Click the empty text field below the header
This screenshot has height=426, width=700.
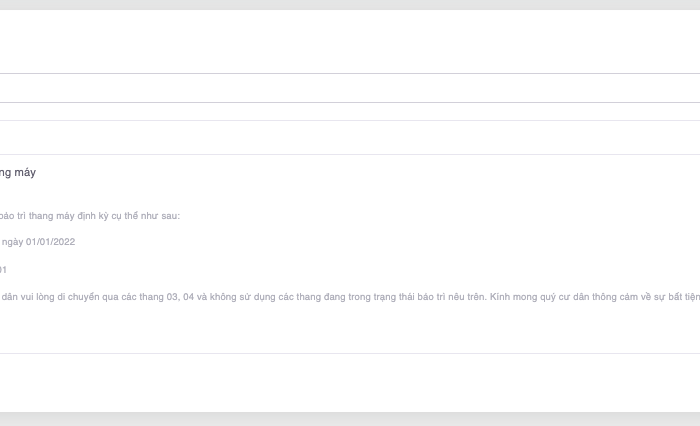(350, 88)
